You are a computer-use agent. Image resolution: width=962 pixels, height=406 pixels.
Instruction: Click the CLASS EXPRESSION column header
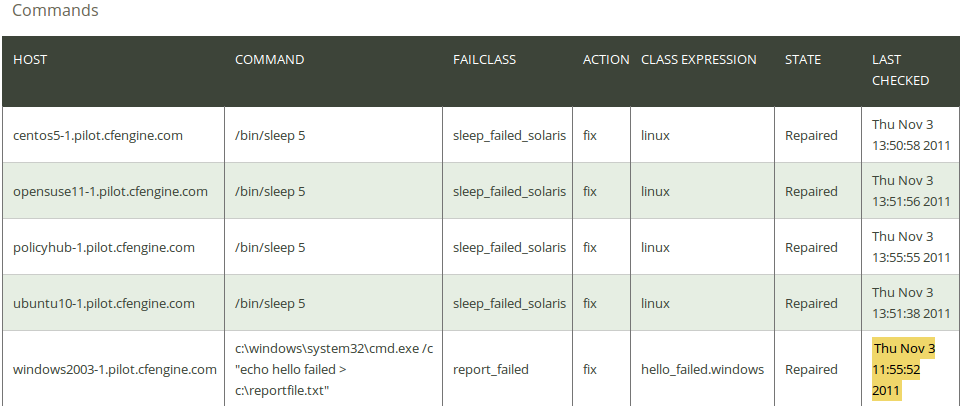[699, 59]
